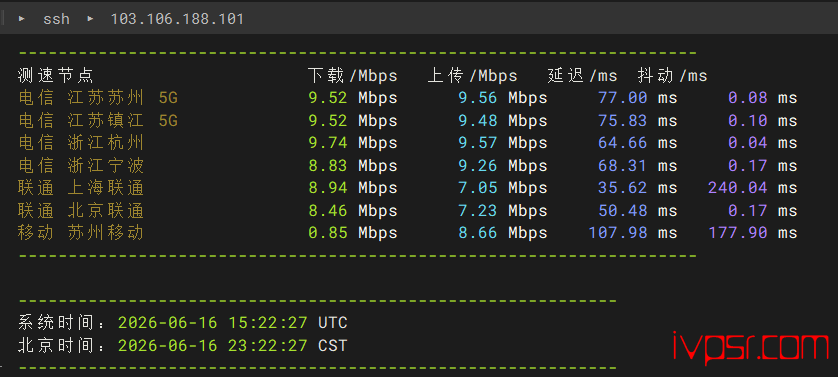This screenshot has height=377, width=838.
Task: Click the 9.26 upload value for 浙江宁波
Action: click(478, 165)
